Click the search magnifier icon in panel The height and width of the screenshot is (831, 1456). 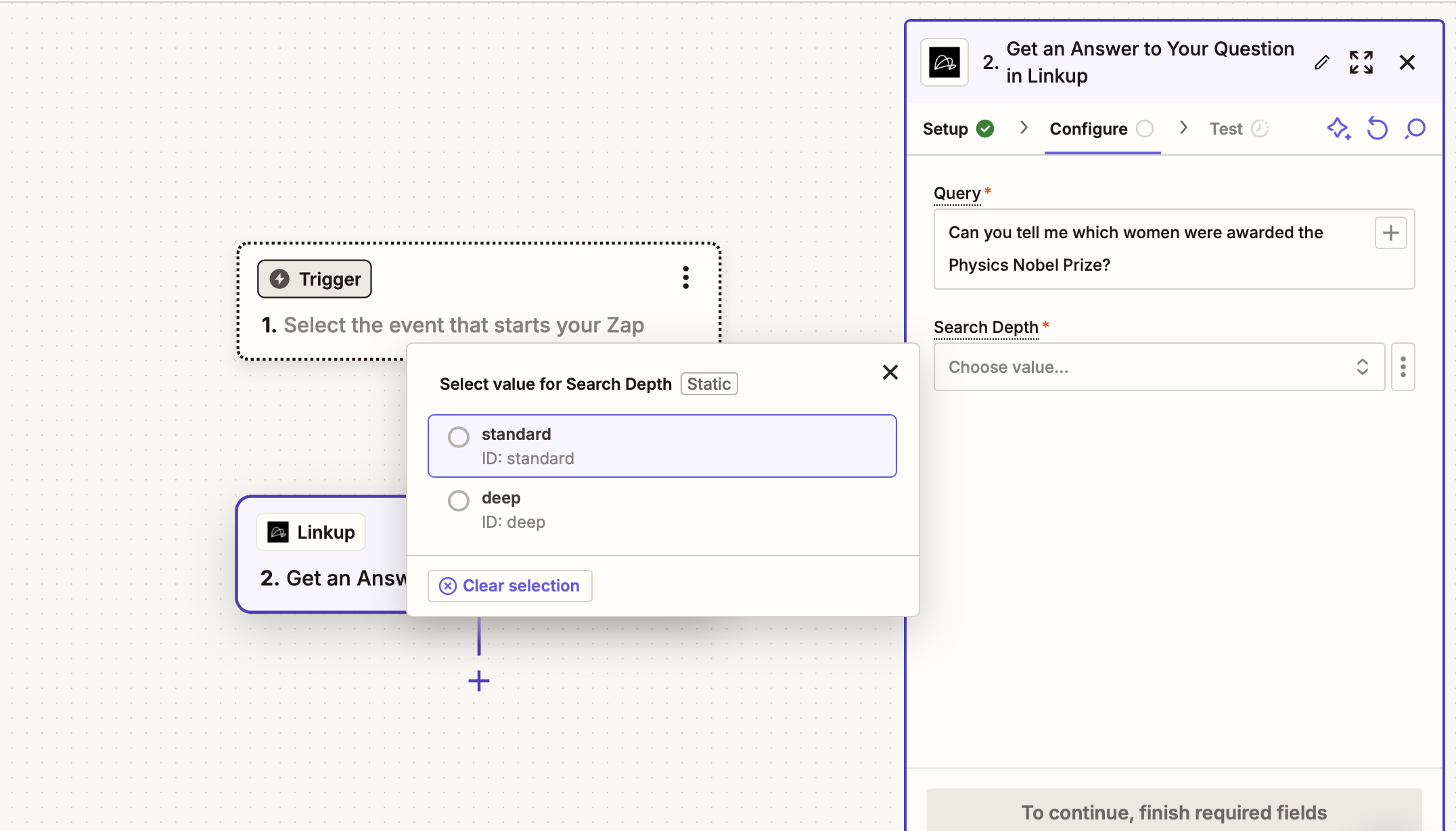tap(1415, 129)
